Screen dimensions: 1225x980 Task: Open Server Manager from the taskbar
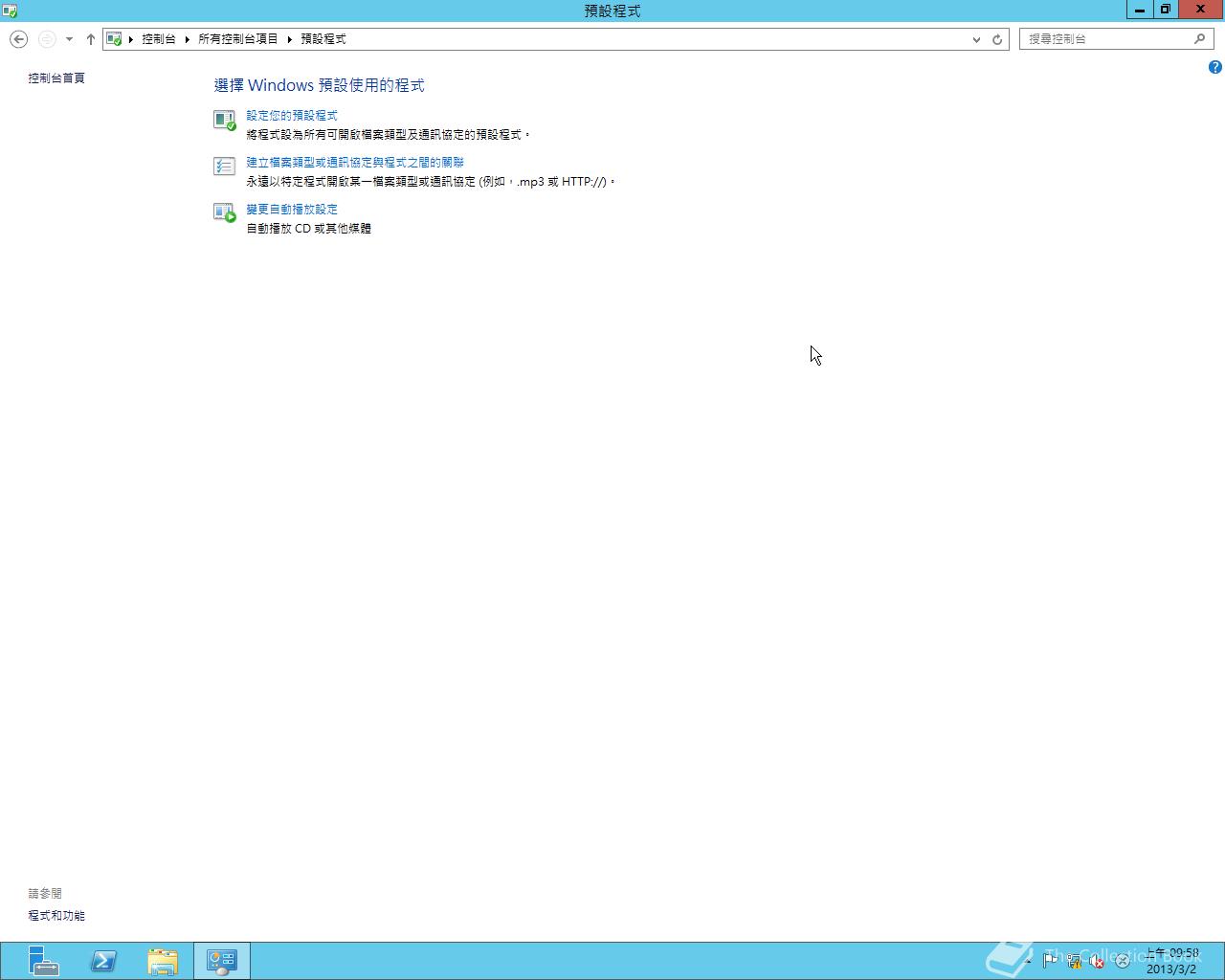coord(44,961)
